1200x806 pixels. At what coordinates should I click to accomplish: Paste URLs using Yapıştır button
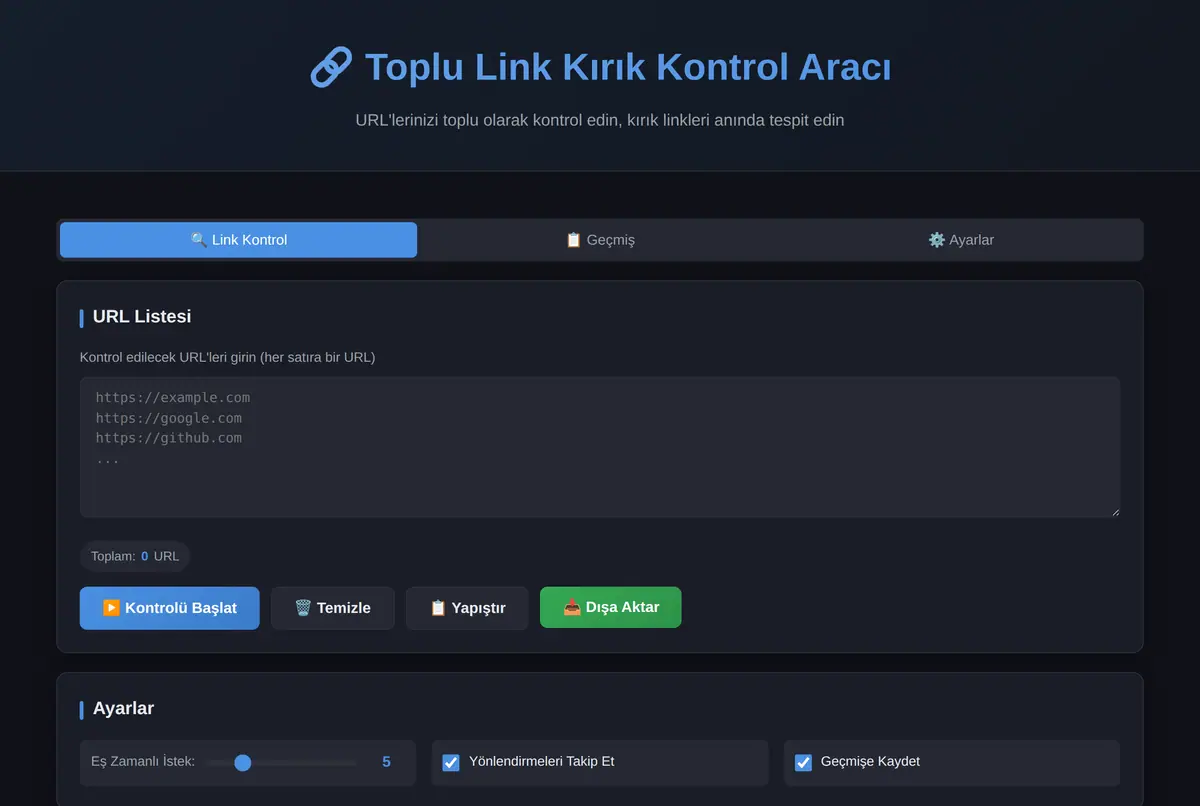[x=467, y=608]
